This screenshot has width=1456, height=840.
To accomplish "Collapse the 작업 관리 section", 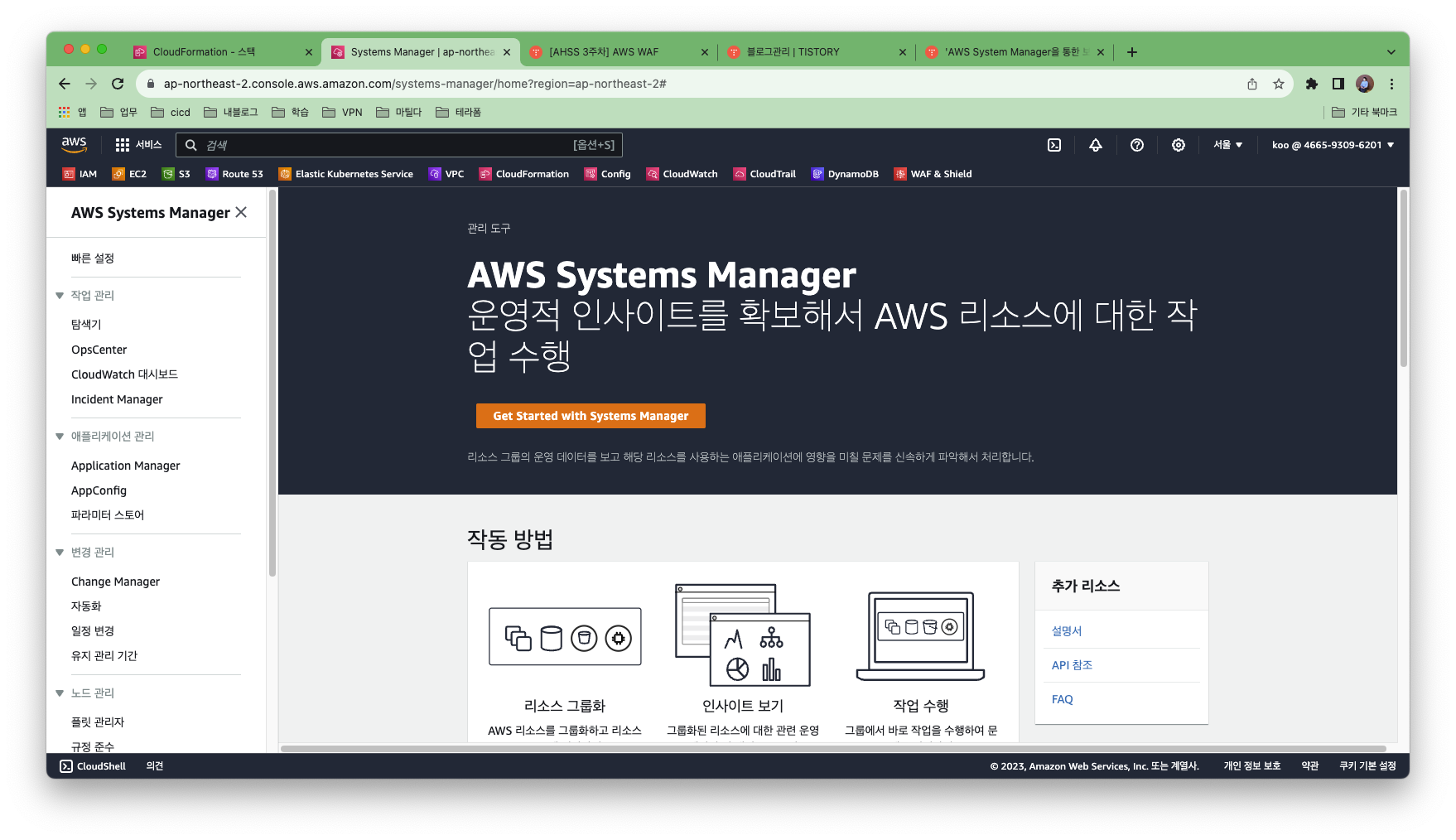I will [x=60, y=296].
